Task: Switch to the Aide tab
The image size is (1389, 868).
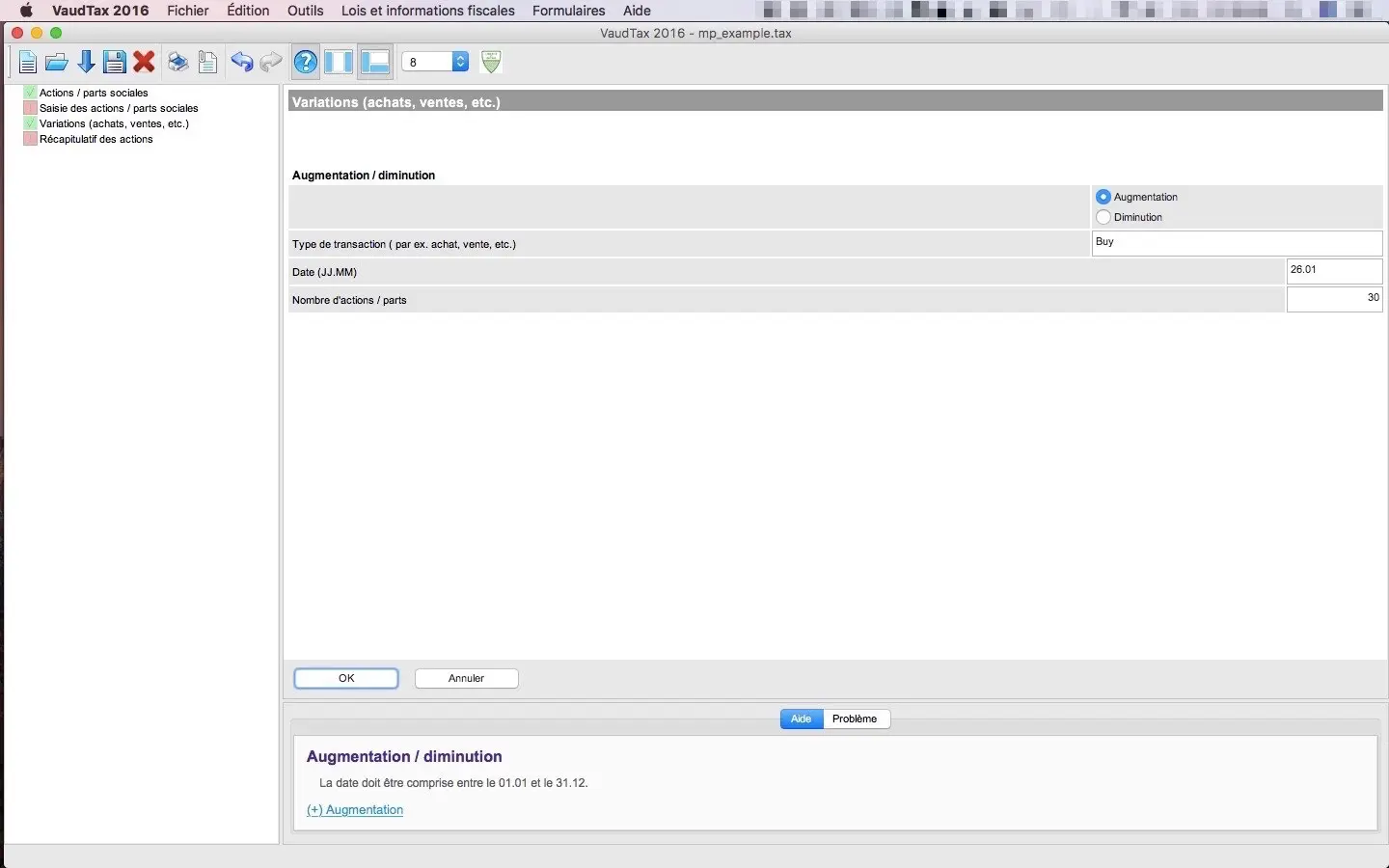Action: (x=802, y=719)
